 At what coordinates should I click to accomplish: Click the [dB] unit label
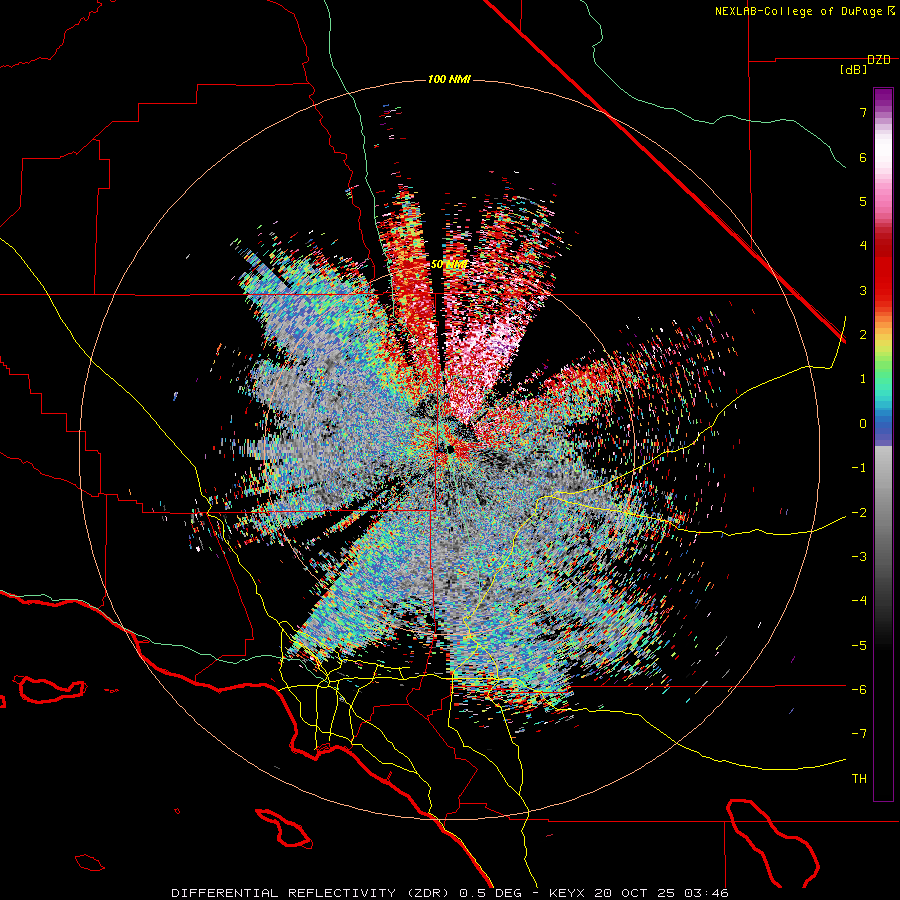(854, 69)
